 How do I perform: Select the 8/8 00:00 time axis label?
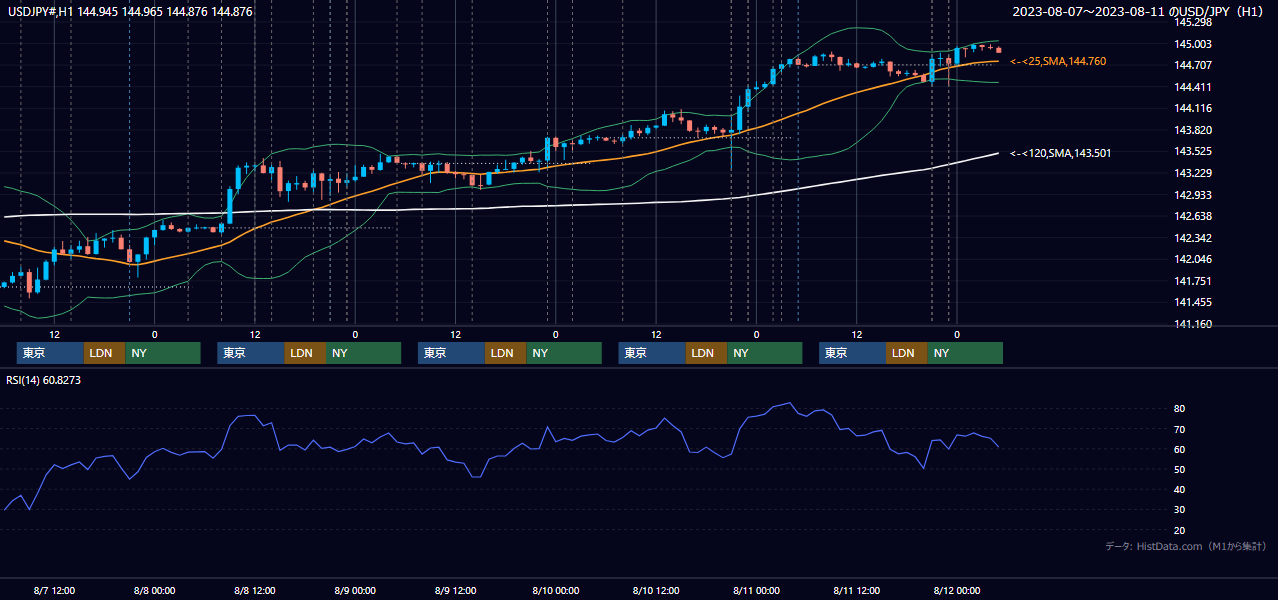[154, 590]
